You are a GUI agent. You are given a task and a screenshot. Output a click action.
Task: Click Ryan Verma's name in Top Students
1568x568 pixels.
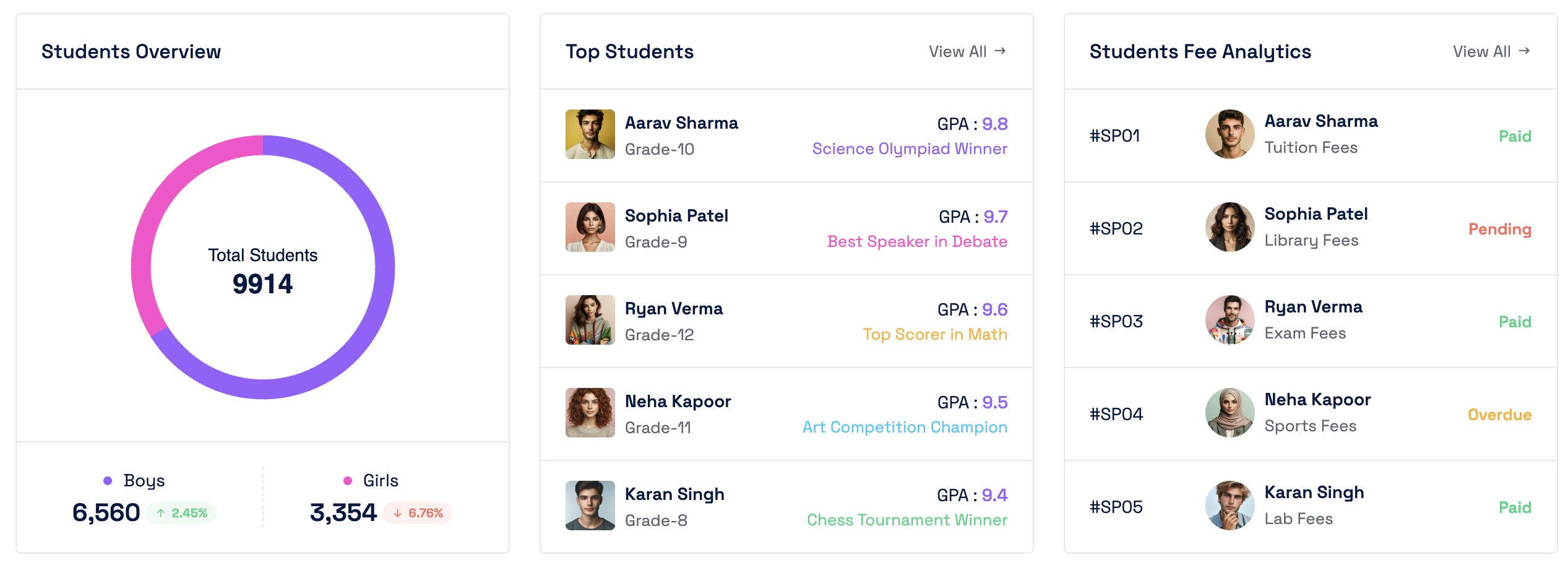point(673,308)
